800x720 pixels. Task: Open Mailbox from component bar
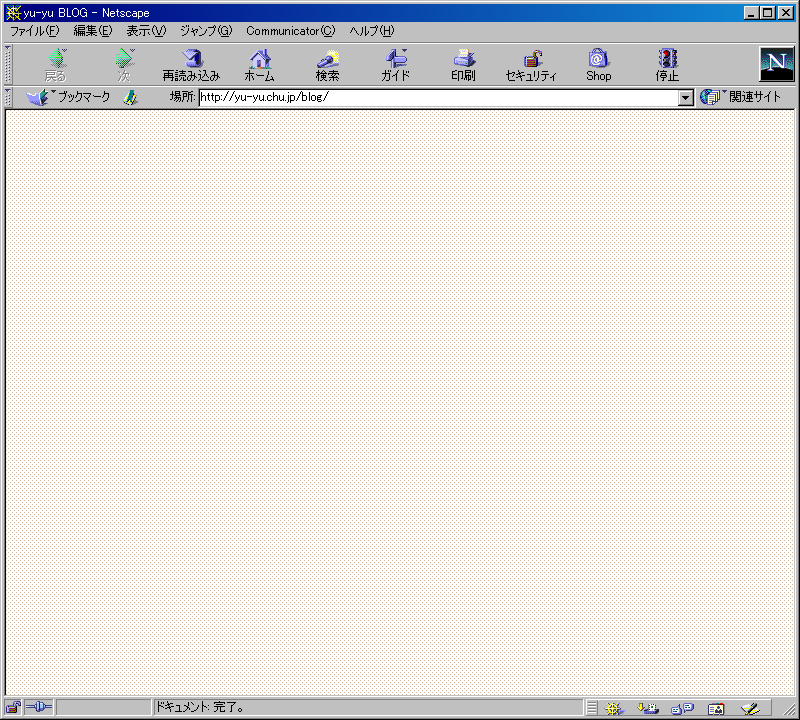pos(648,708)
